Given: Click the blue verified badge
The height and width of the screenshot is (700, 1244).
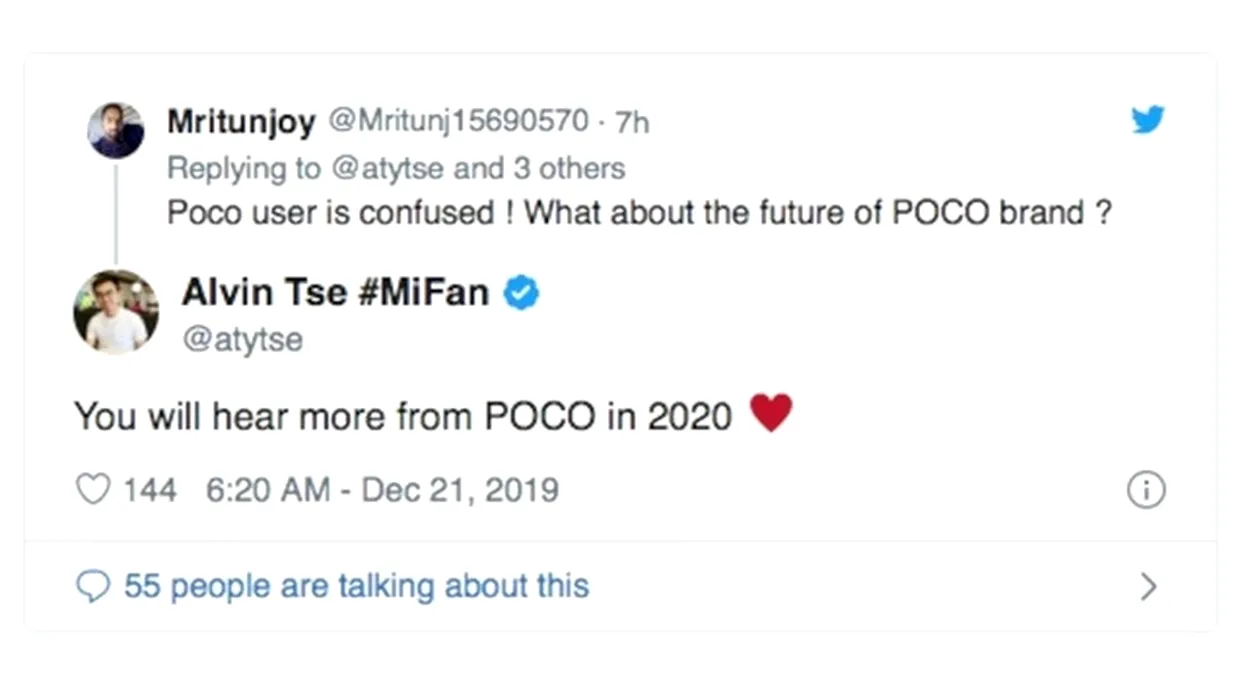Looking at the screenshot, I should click(x=521, y=293).
